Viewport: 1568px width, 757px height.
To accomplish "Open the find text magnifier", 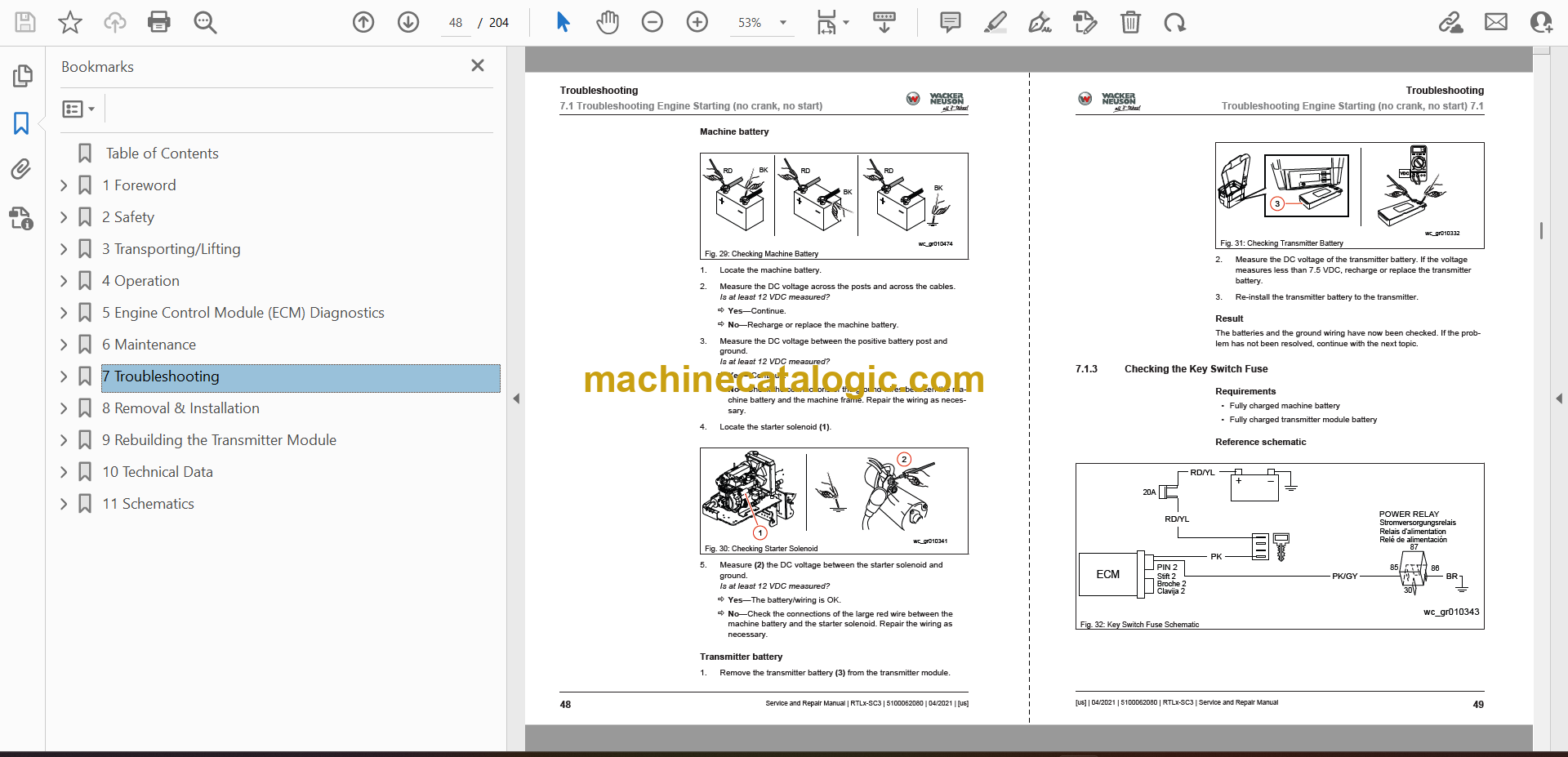I will pyautogui.click(x=205, y=22).
